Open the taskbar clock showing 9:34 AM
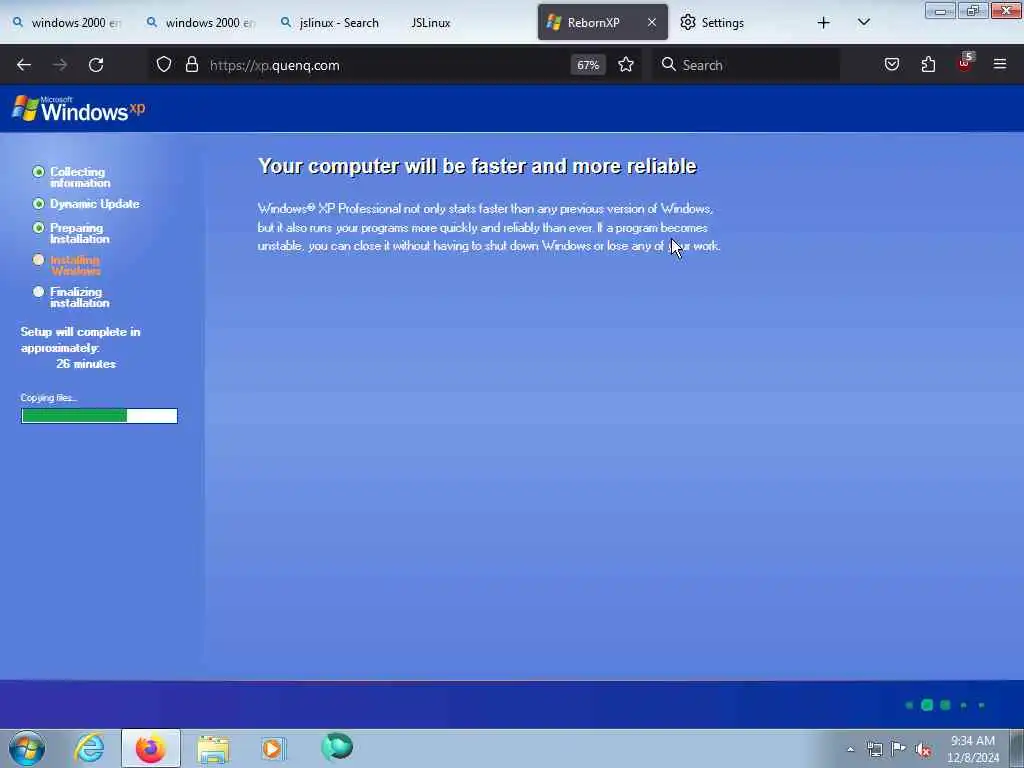 (x=973, y=749)
